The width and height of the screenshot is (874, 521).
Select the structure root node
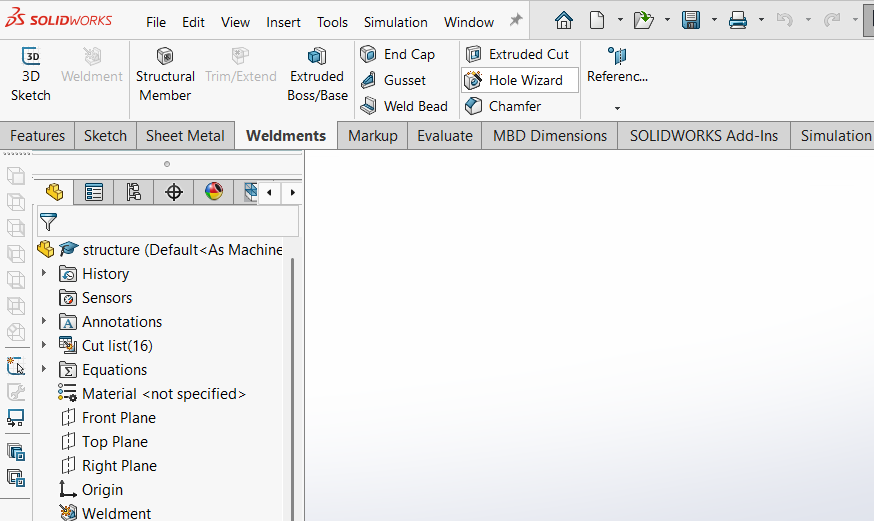161,249
